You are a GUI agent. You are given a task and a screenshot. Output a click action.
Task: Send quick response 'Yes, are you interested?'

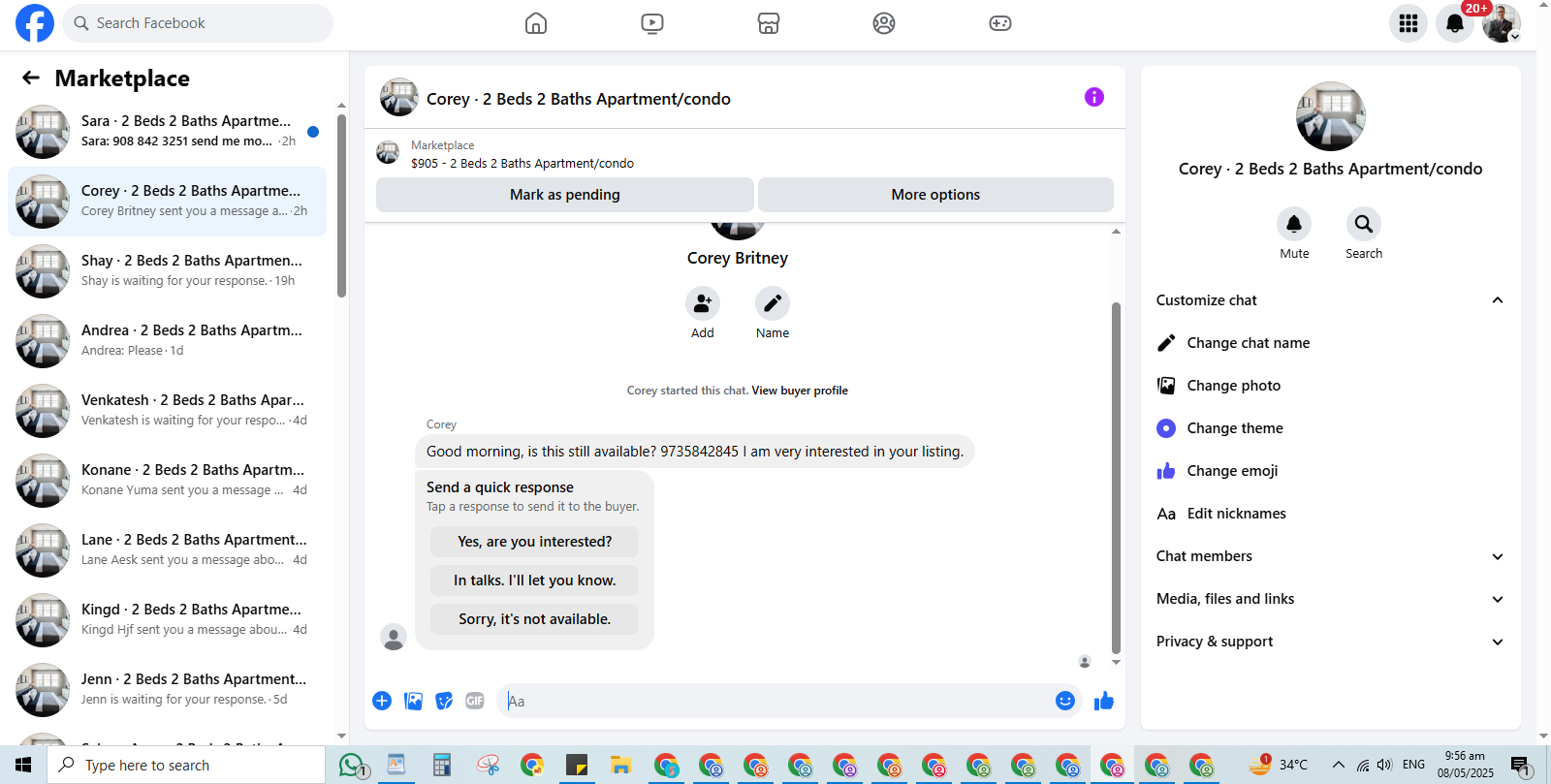coord(535,542)
